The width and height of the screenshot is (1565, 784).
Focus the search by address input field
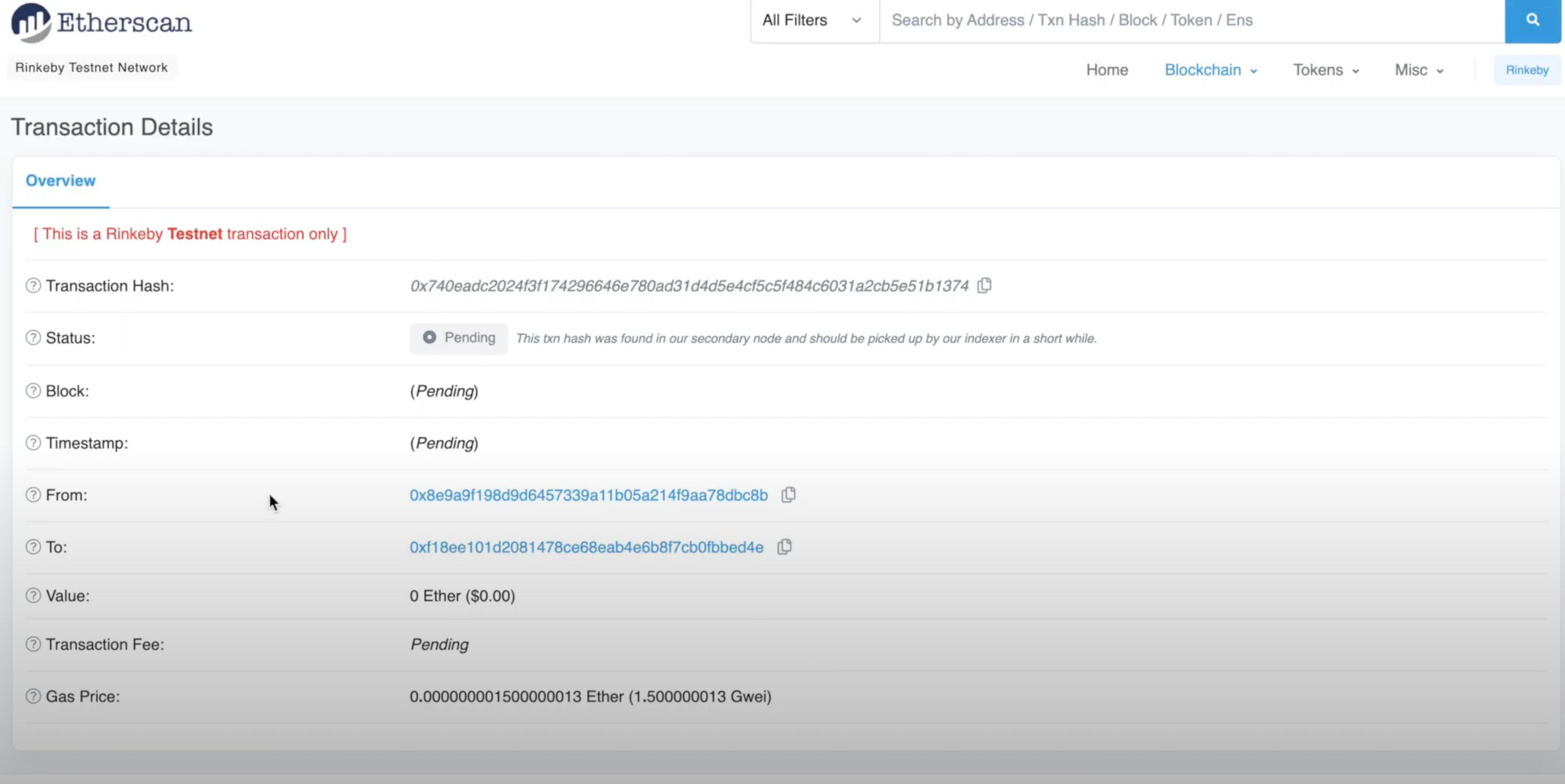tap(1192, 21)
